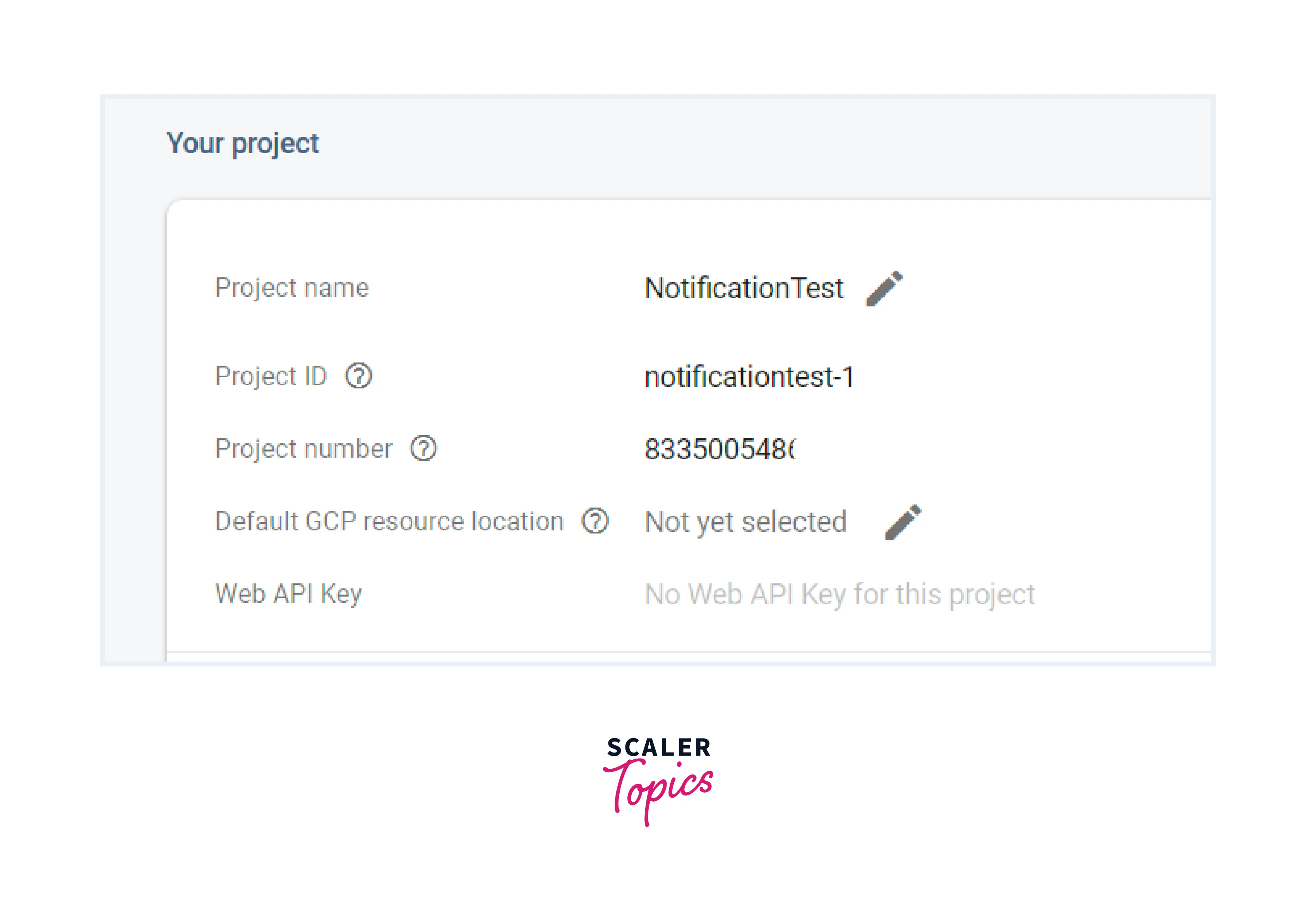The height and width of the screenshot is (901, 1316).
Task: Click the 'Your project' heading
Action: point(242,143)
